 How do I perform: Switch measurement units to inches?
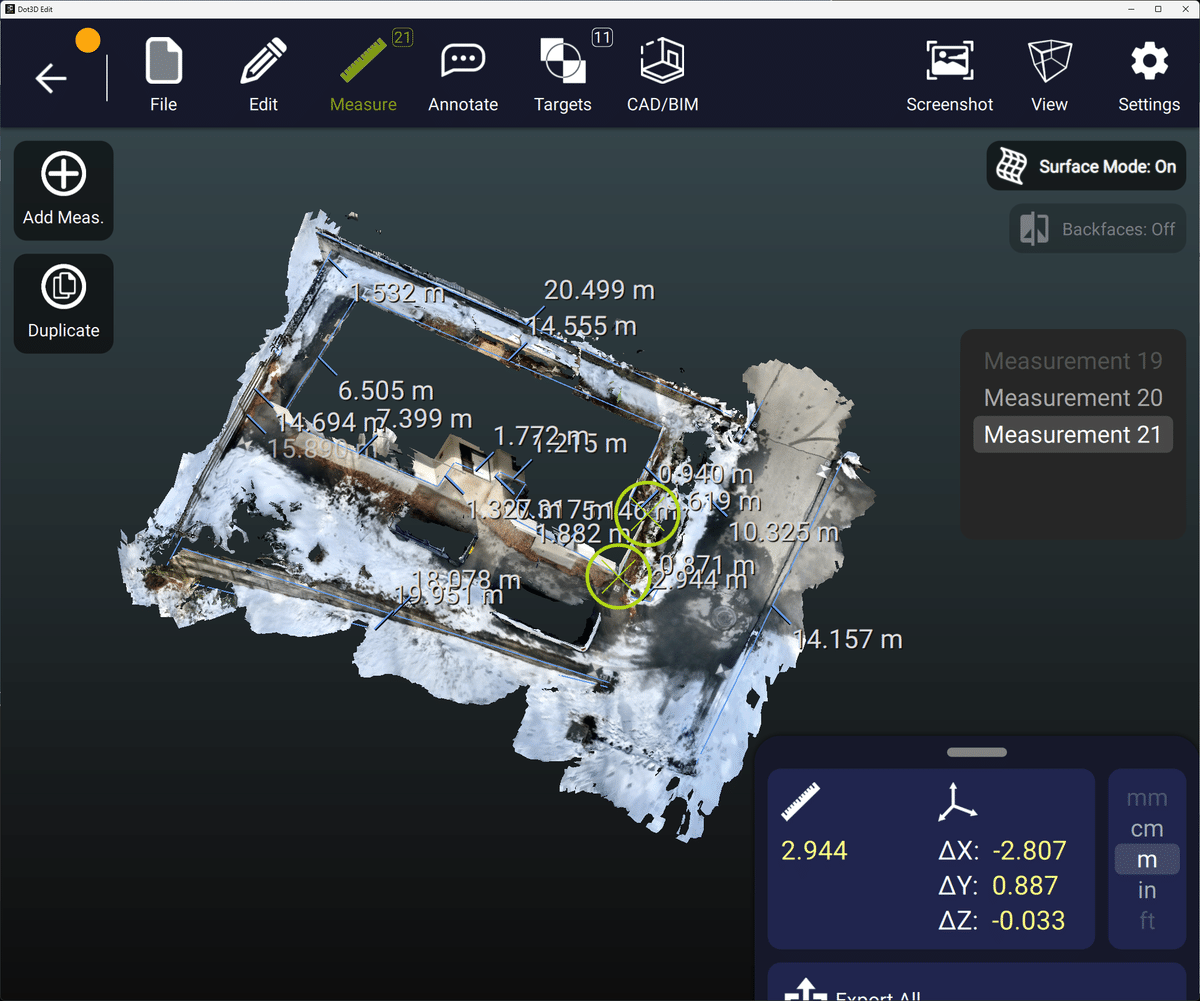point(1146,889)
